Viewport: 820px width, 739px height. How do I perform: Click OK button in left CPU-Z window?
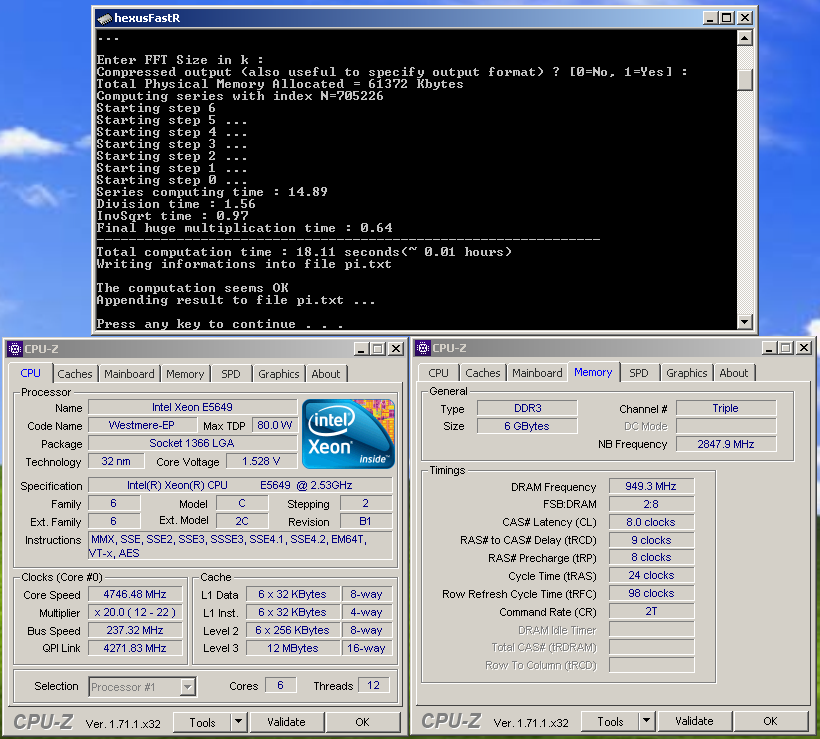(362, 722)
